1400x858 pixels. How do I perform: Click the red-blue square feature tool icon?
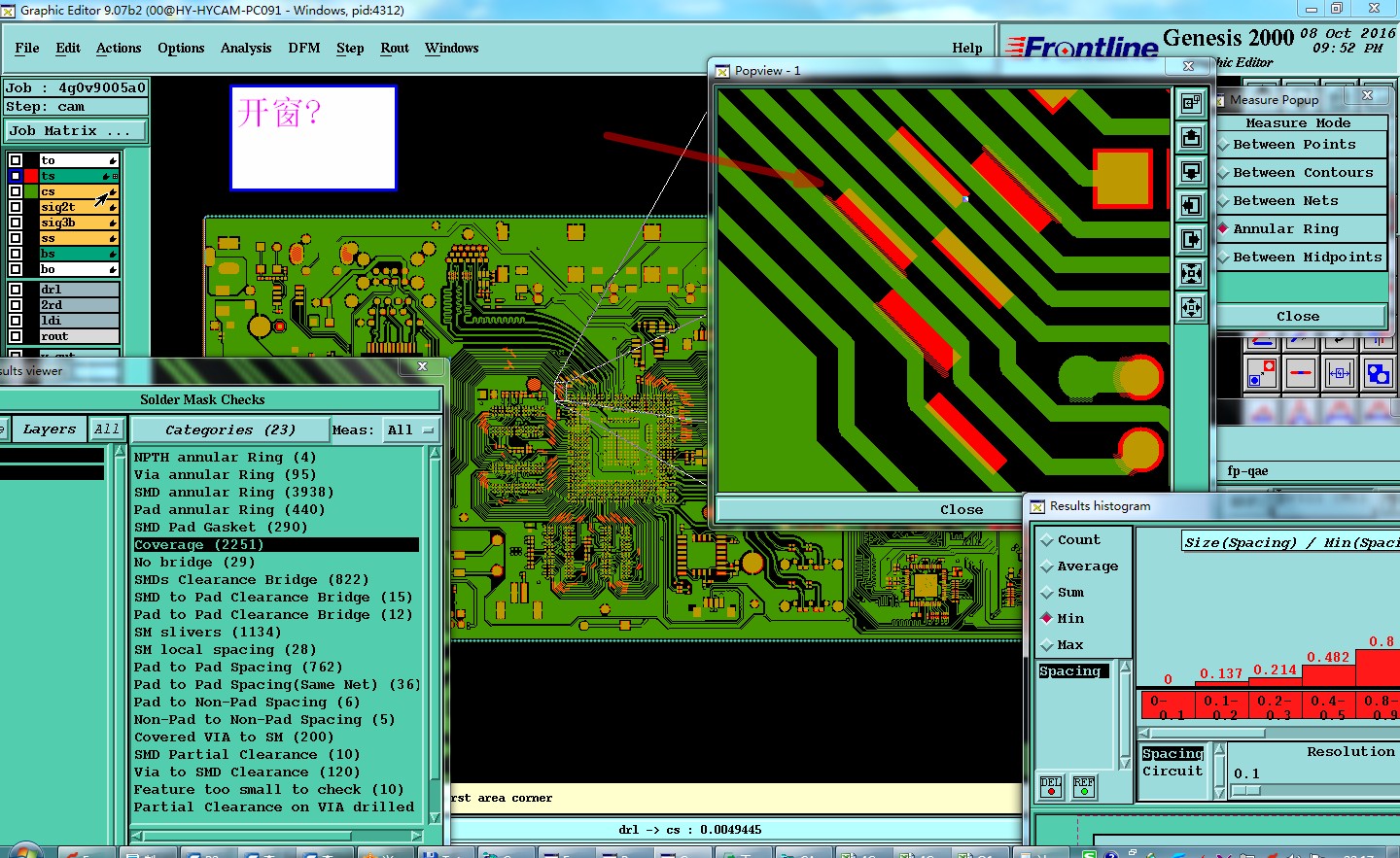(x=1261, y=372)
